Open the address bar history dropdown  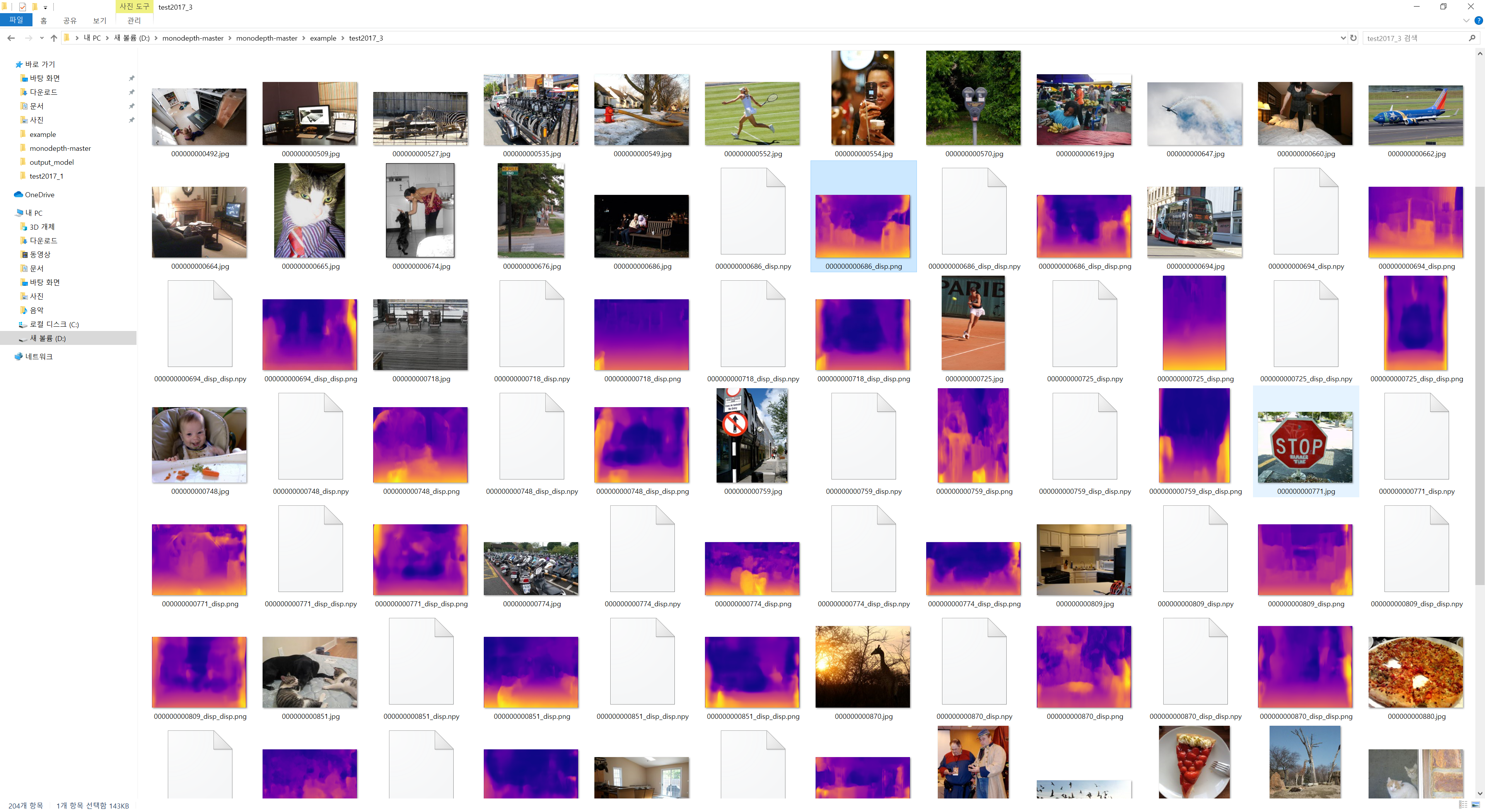[x=1343, y=38]
